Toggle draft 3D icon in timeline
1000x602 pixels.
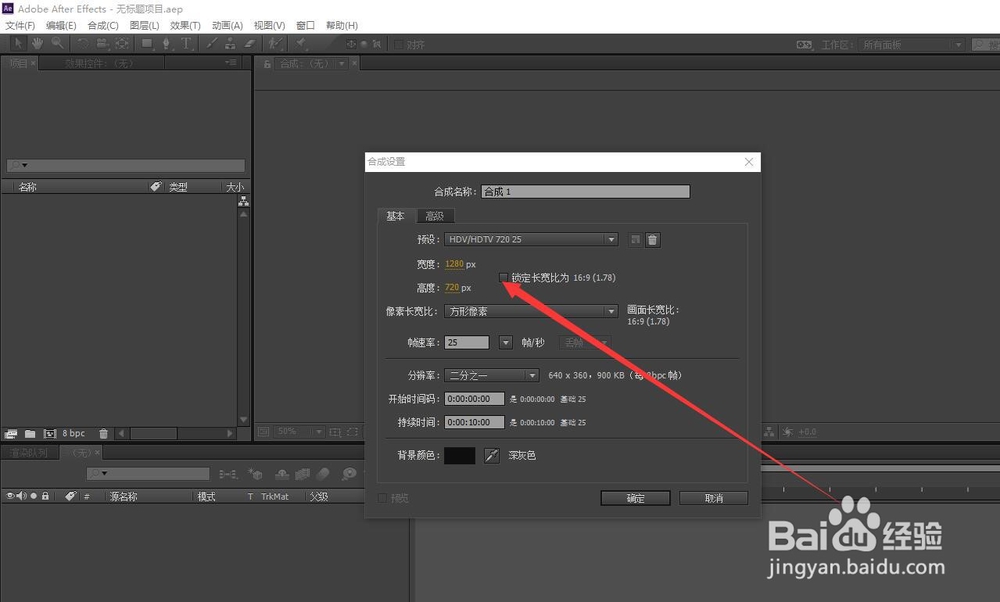[255, 474]
